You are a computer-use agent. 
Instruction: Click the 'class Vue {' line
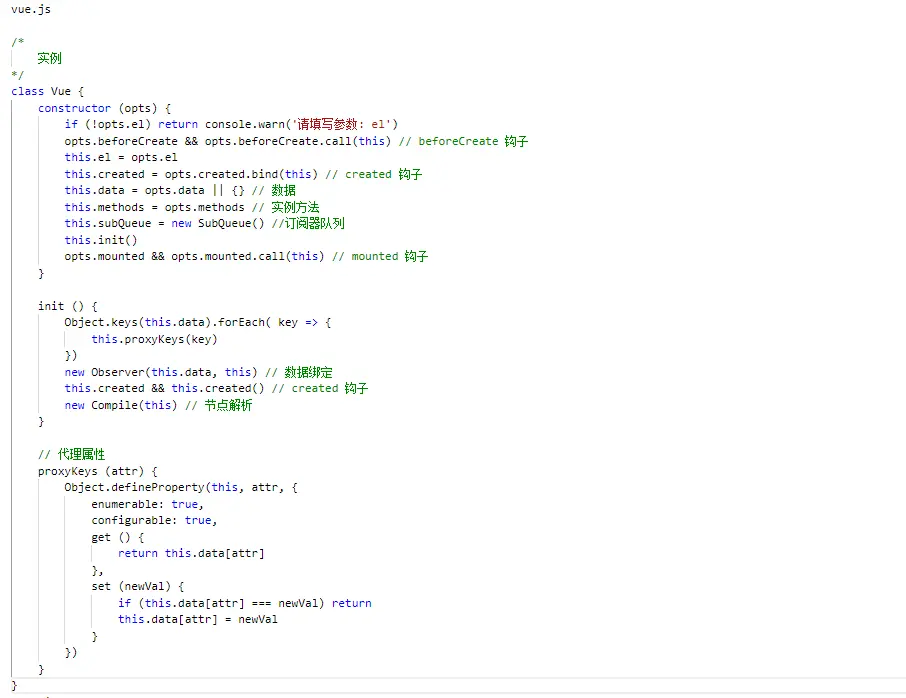point(47,91)
